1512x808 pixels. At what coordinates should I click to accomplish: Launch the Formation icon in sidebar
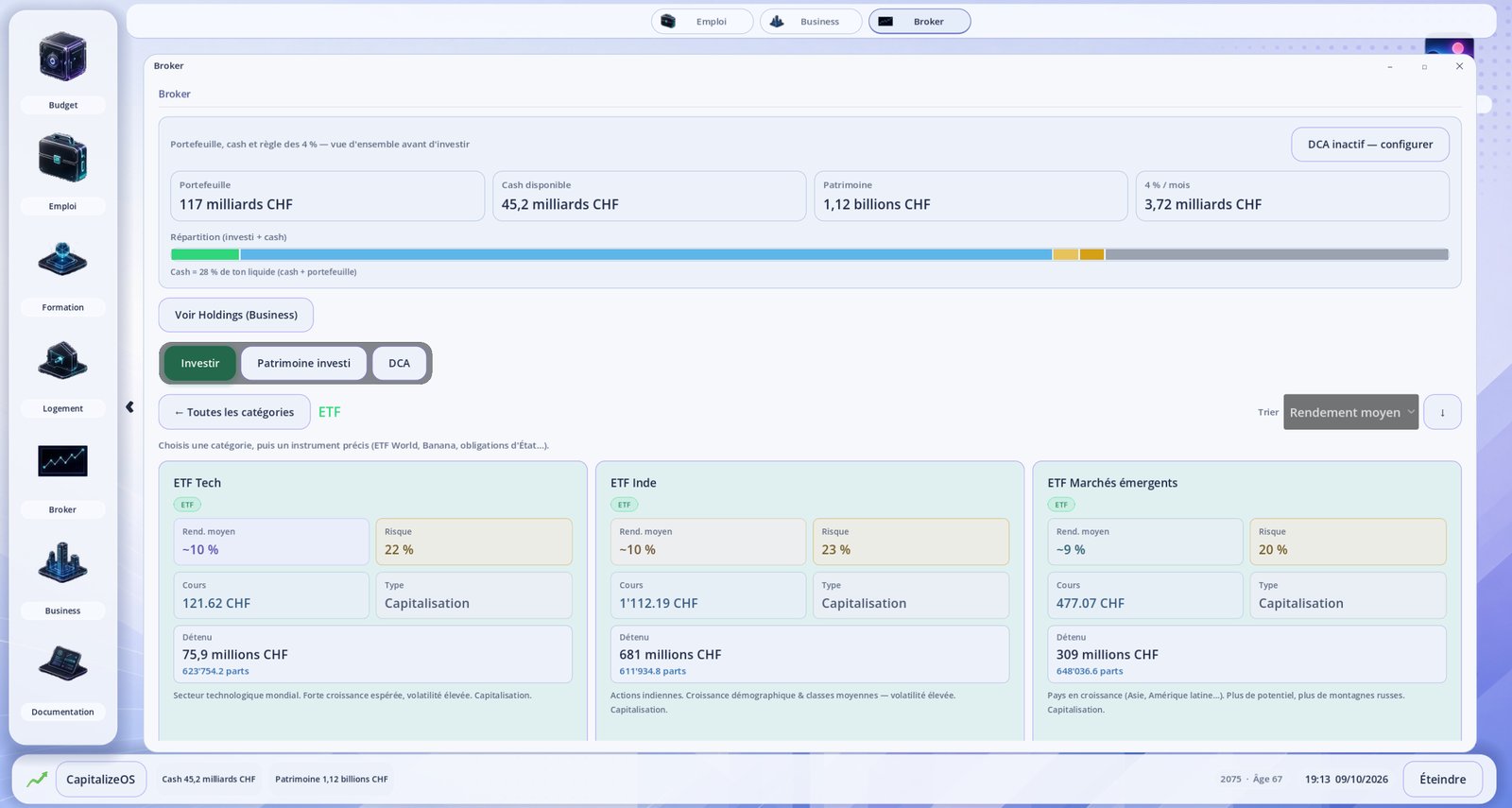[62, 259]
